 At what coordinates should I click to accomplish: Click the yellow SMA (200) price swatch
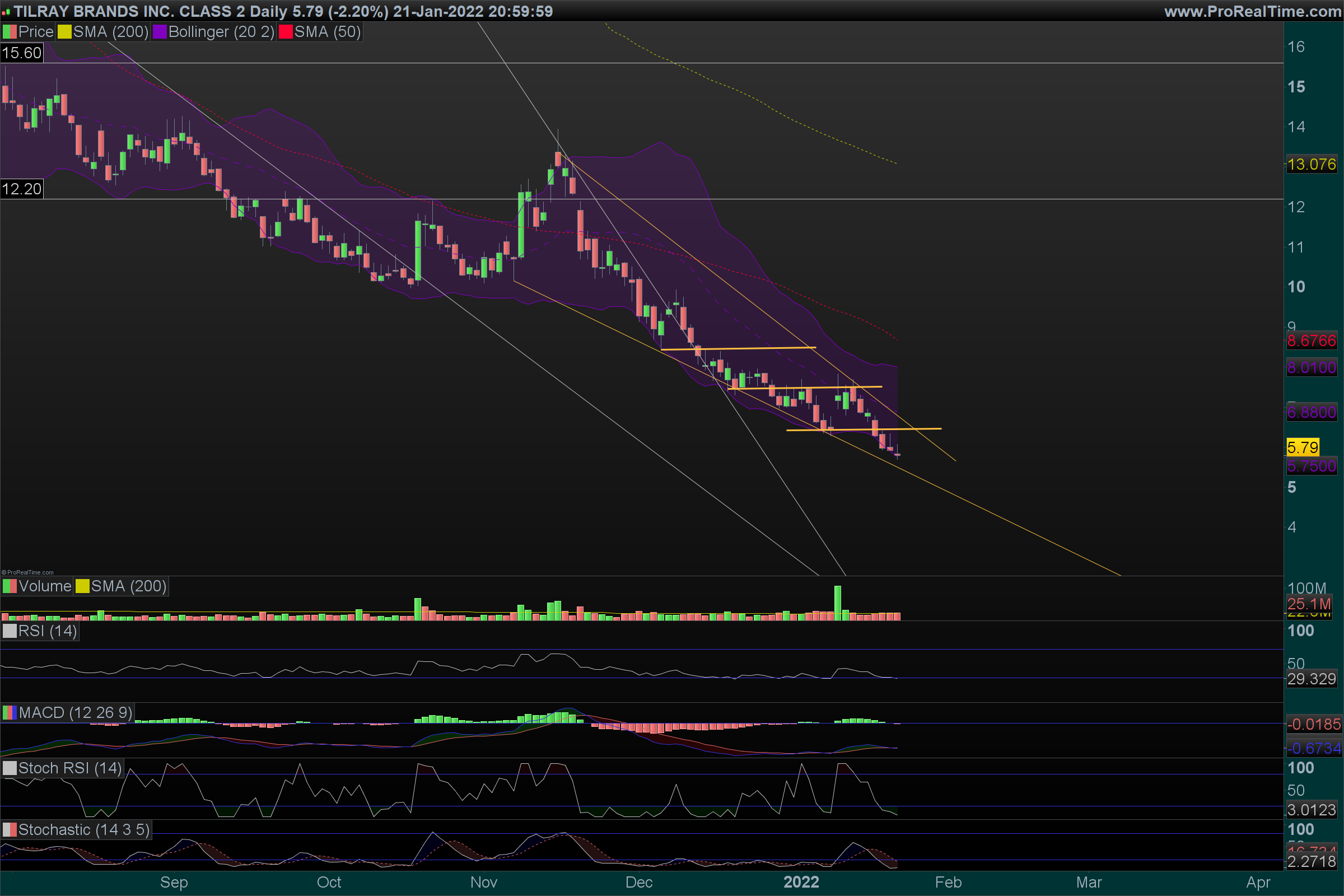click(x=64, y=32)
